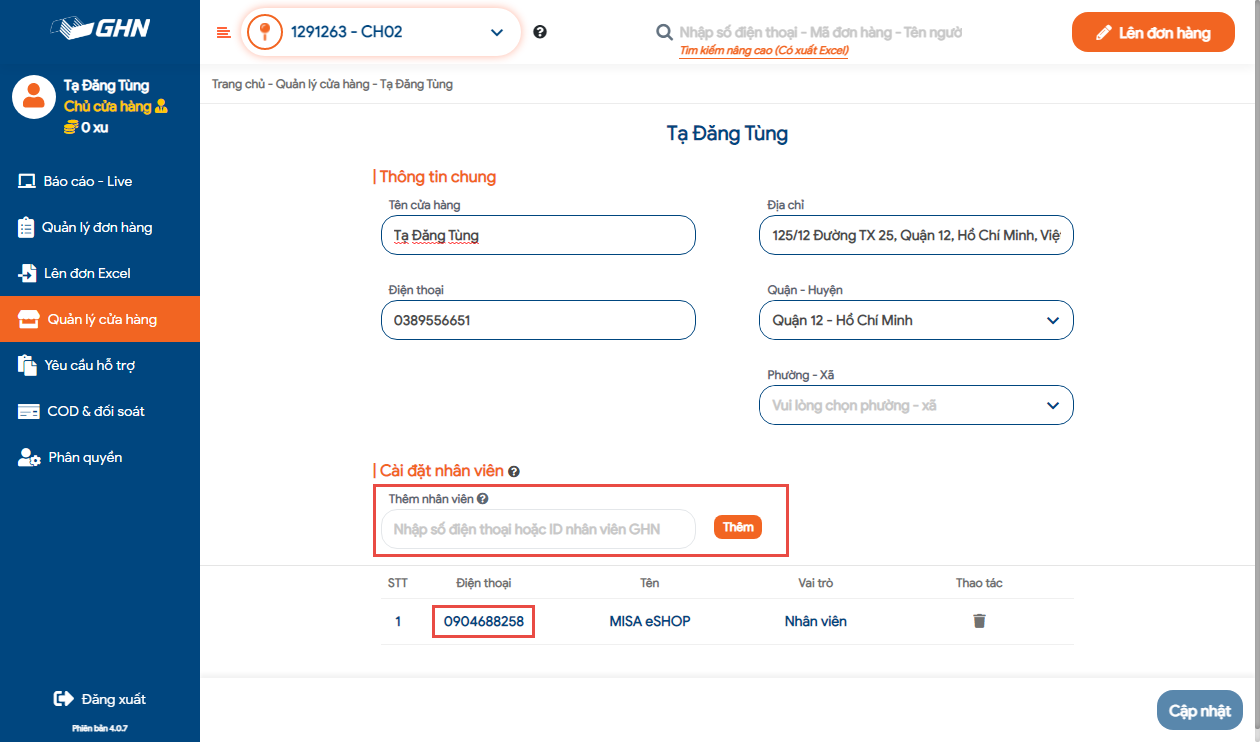Select Phân quyền in sidebar
1260x742 pixels.
pyautogui.click(x=84, y=457)
